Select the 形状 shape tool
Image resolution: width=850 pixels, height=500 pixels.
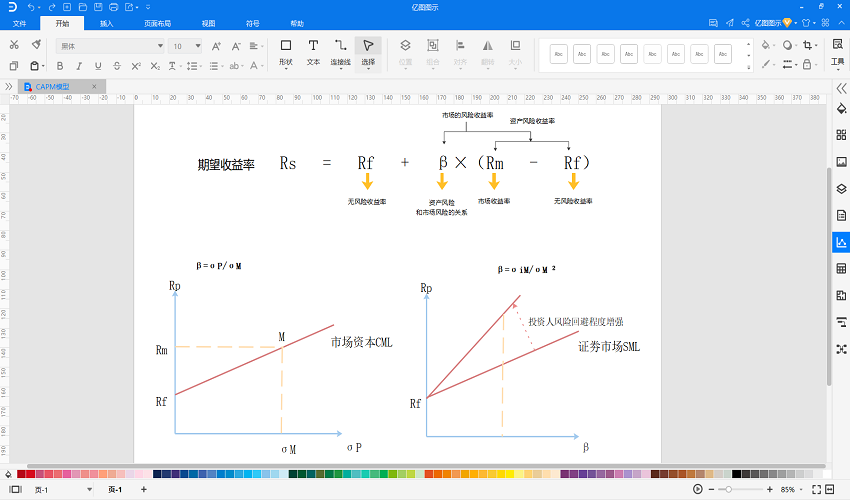tap(285, 52)
